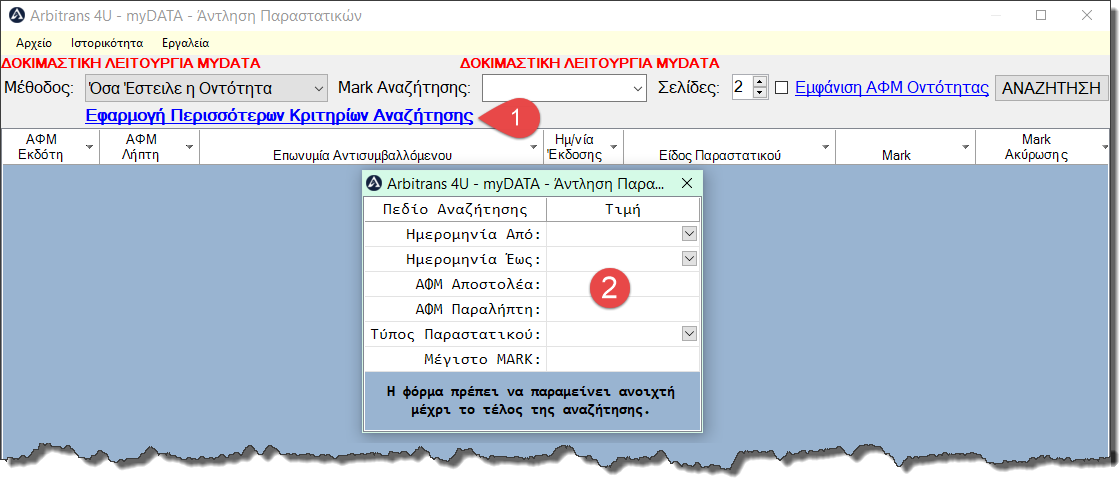Open the Ημερομηνία Έως date picker arrow
The height and width of the screenshot is (478, 1119).
[x=689, y=258]
